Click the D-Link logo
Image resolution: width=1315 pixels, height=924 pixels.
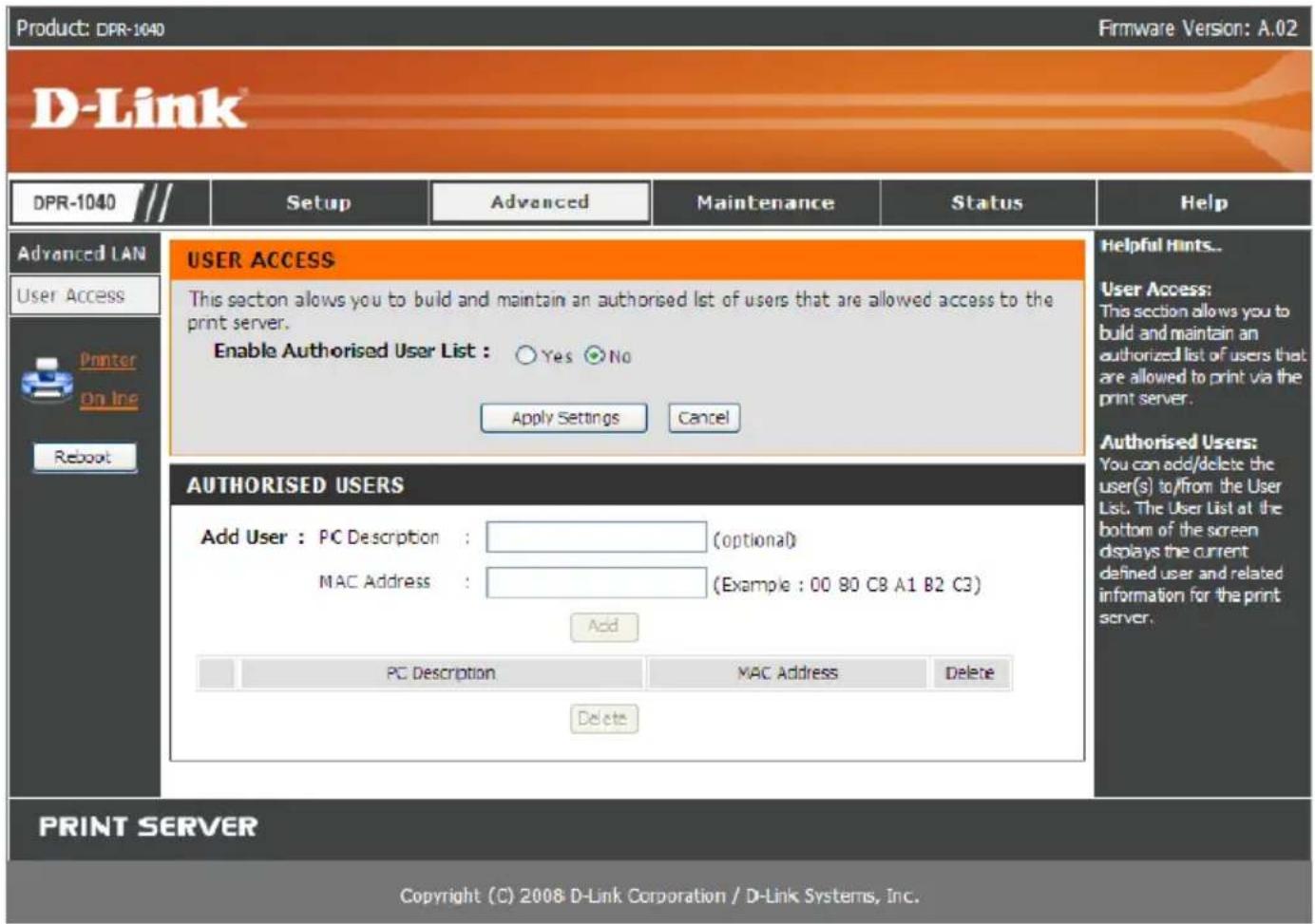(139, 108)
